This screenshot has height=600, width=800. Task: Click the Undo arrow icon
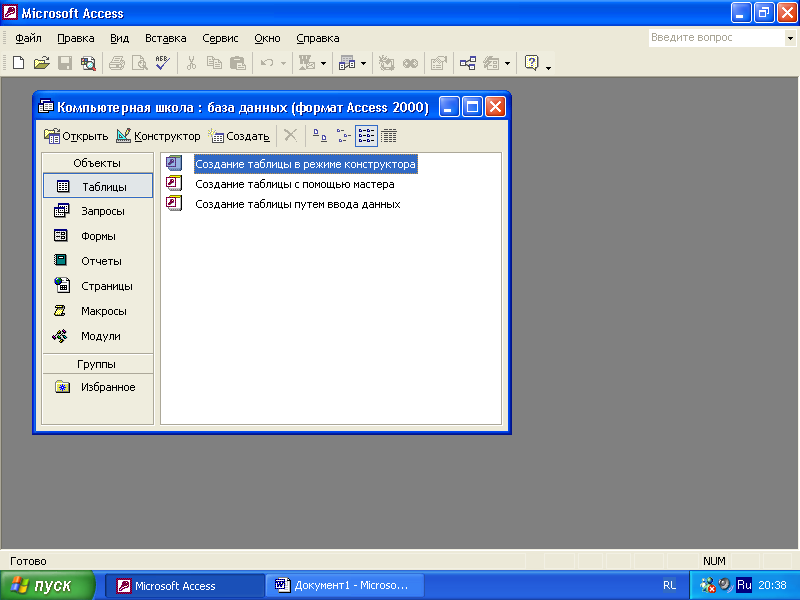pyautogui.click(x=267, y=63)
